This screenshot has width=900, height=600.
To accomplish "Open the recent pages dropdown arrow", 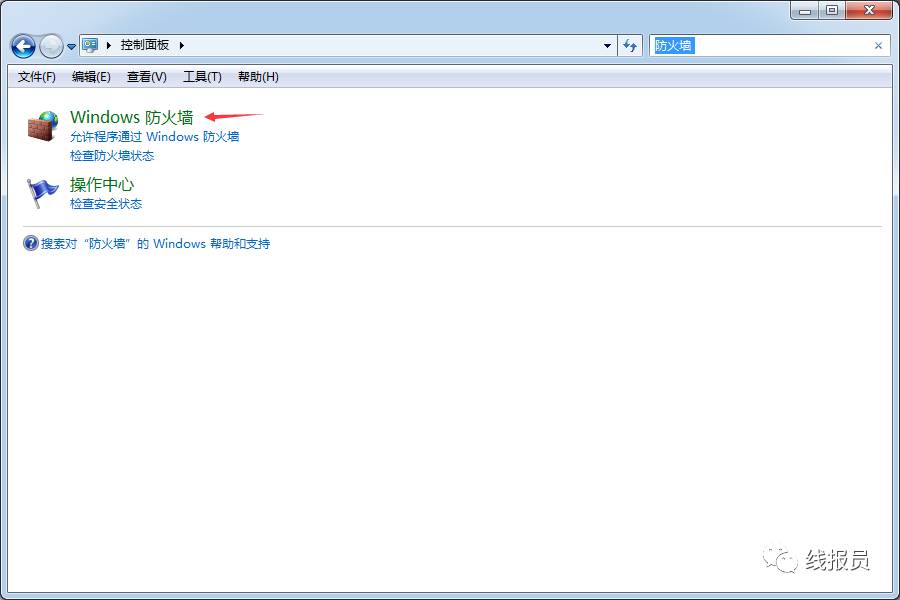I will 71,47.
